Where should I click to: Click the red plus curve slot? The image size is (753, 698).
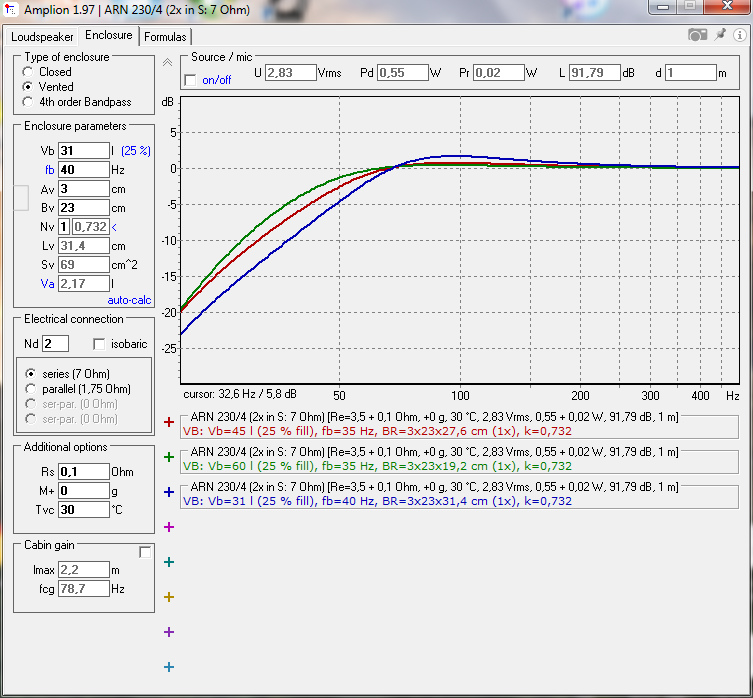169,422
